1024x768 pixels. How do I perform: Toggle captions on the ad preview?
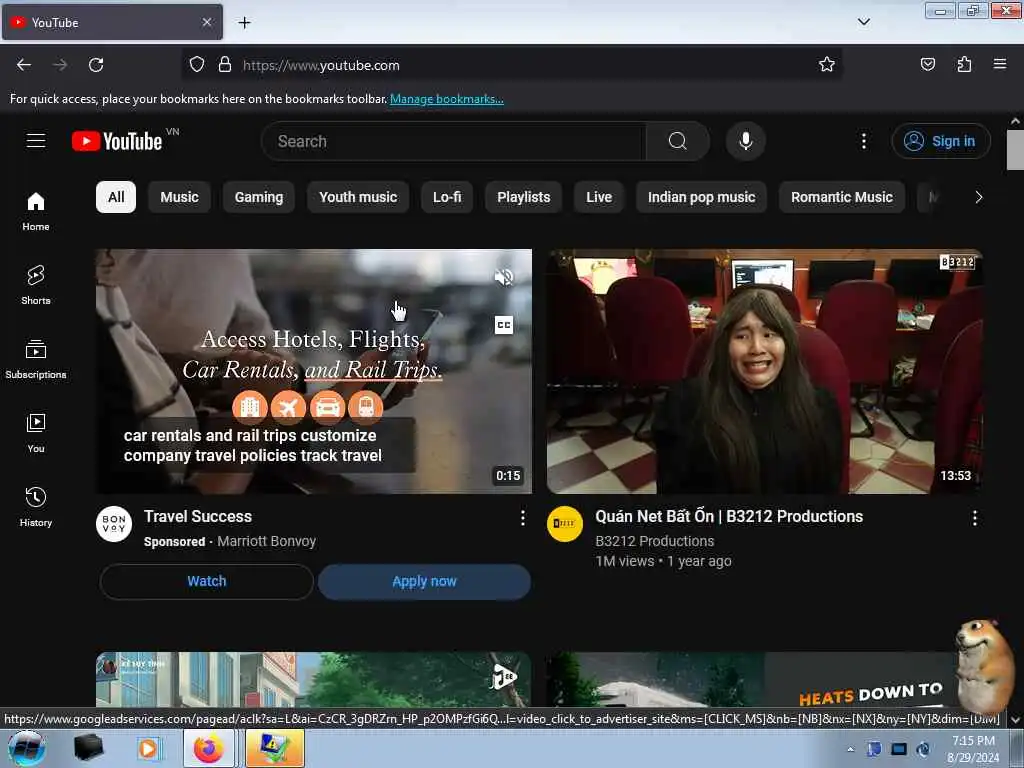tap(504, 325)
